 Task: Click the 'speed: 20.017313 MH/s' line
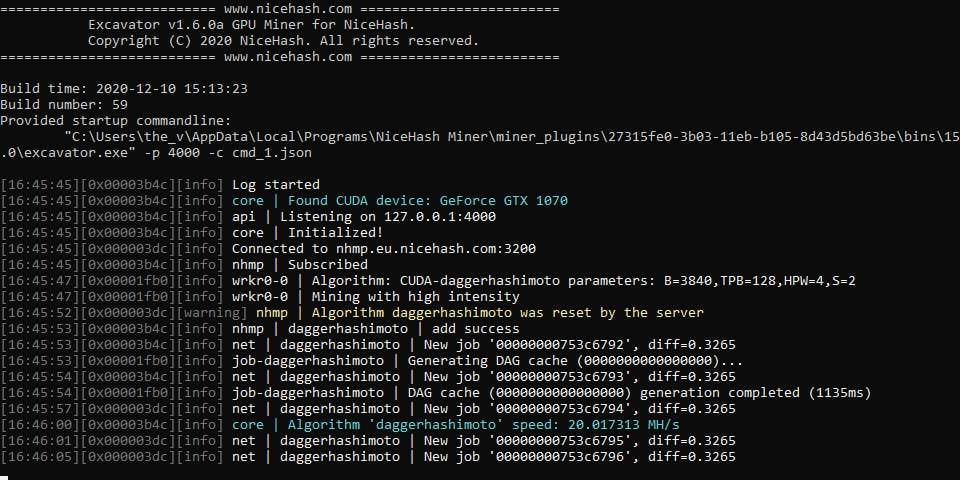click(340, 425)
